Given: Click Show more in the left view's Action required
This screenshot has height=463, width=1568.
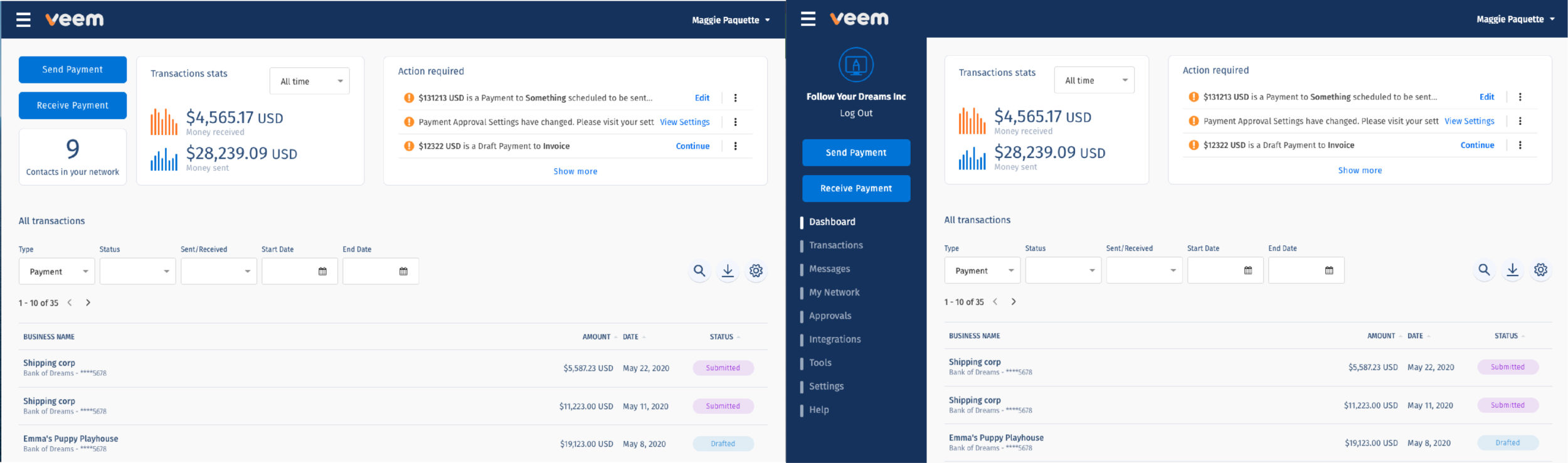Looking at the screenshot, I should tap(575, 171).
